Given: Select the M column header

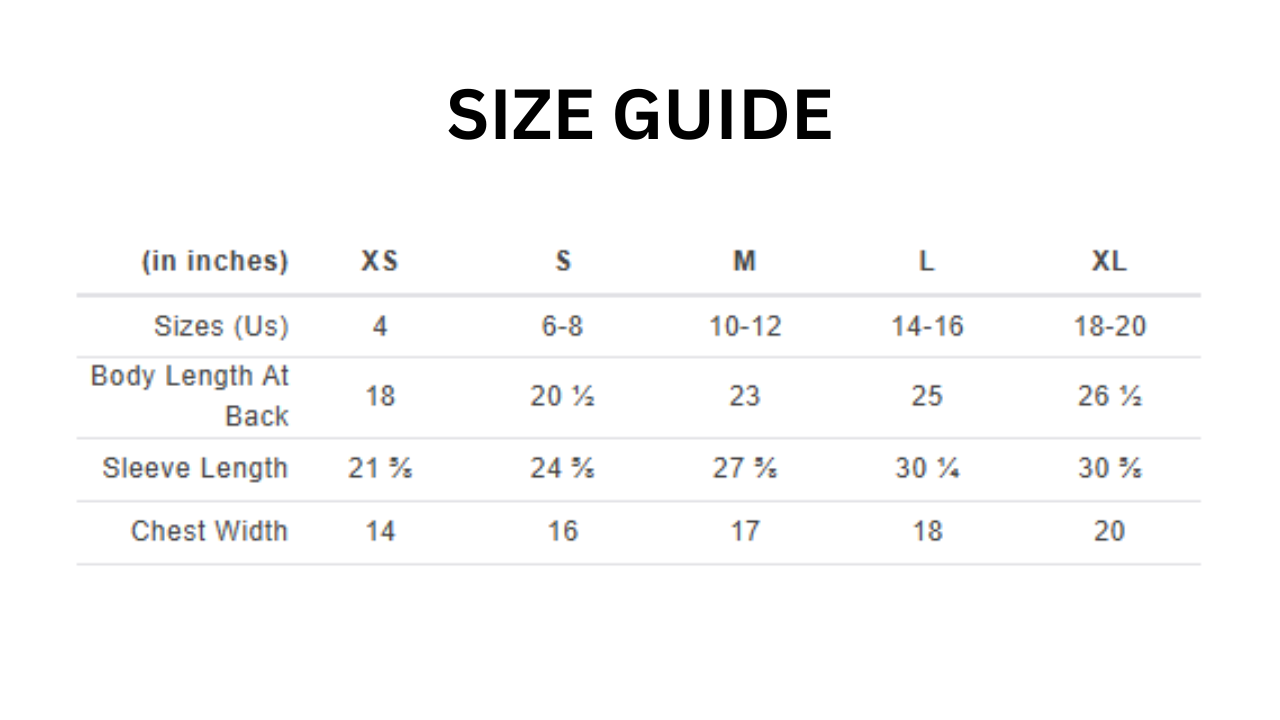Looking at the screenshot, I should pyautogui.click(x=744, y=261).
